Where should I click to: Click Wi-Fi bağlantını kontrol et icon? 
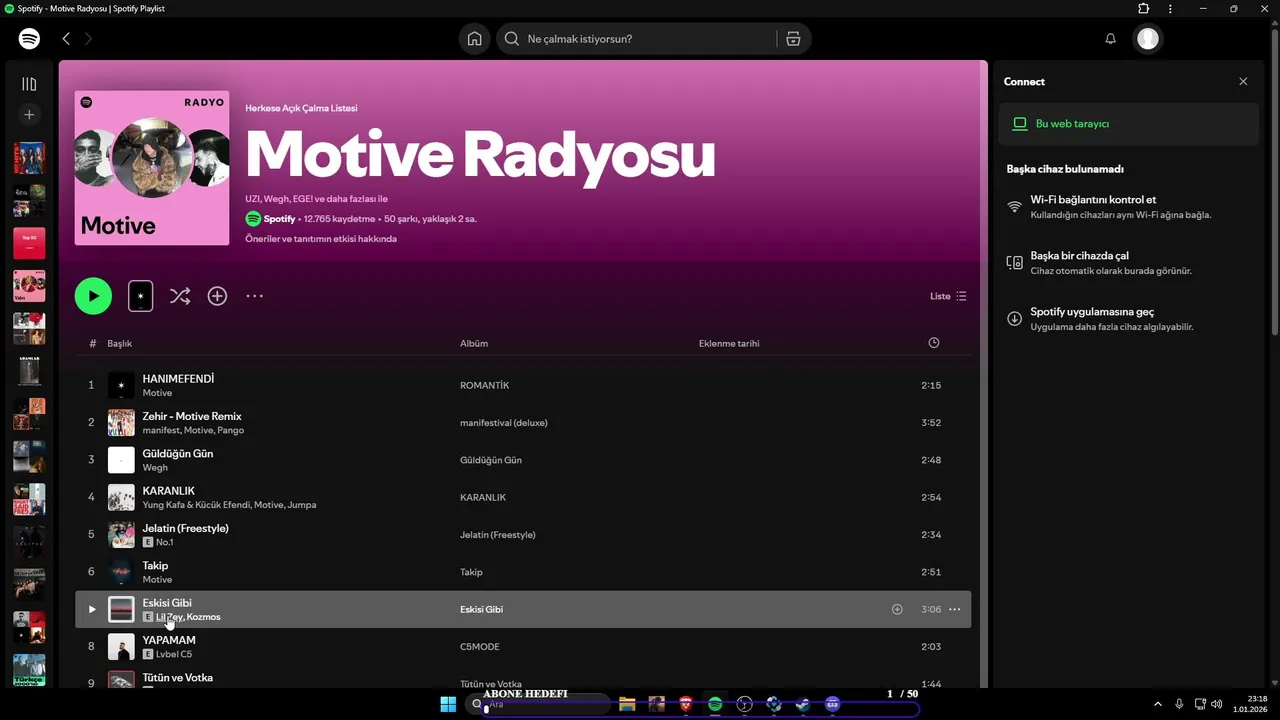(1014, 207)
